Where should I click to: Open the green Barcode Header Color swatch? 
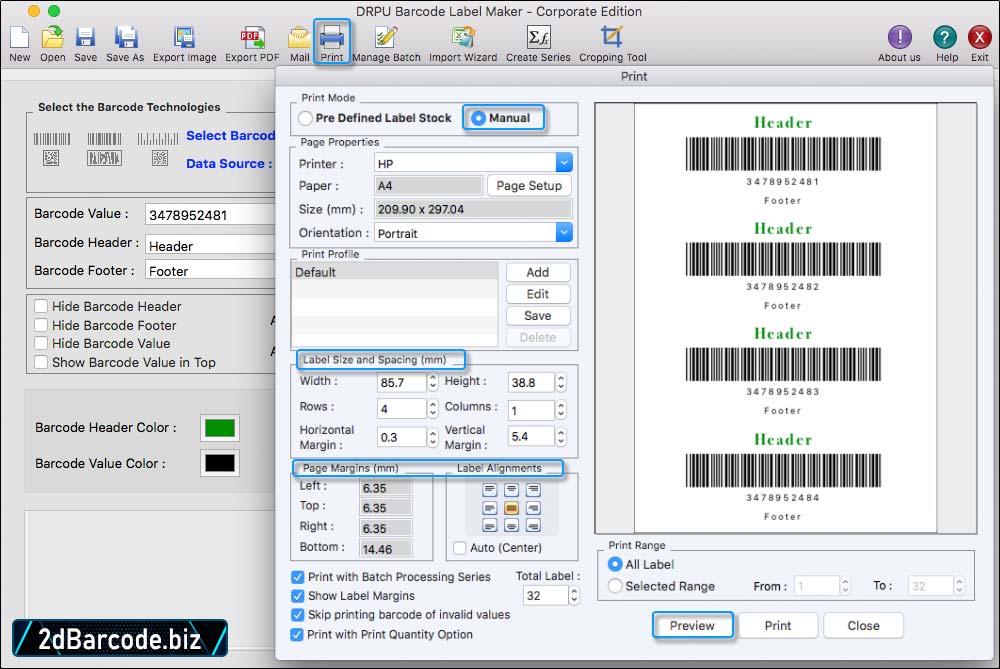tap(220, 428)
